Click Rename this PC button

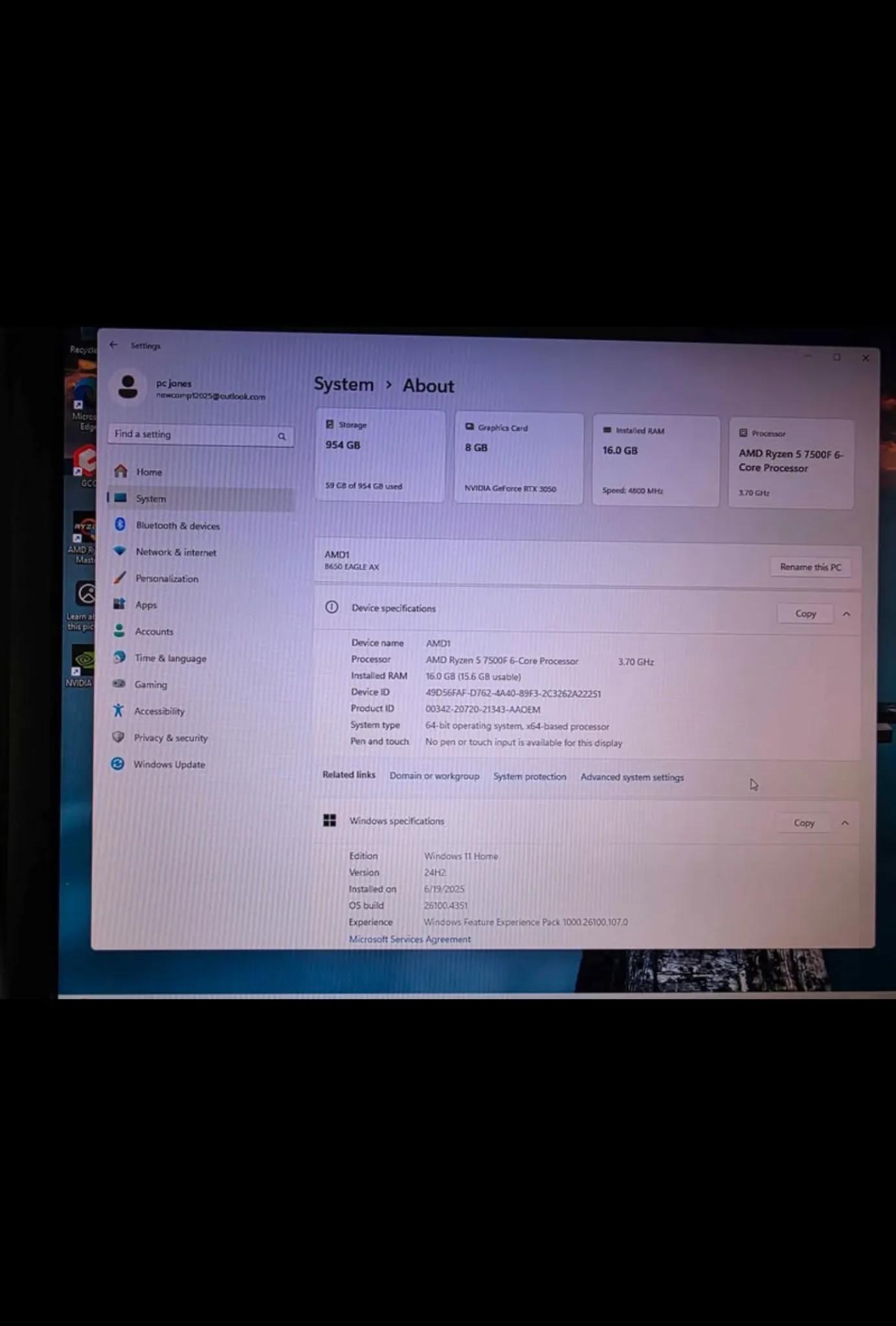click(811, 567)
